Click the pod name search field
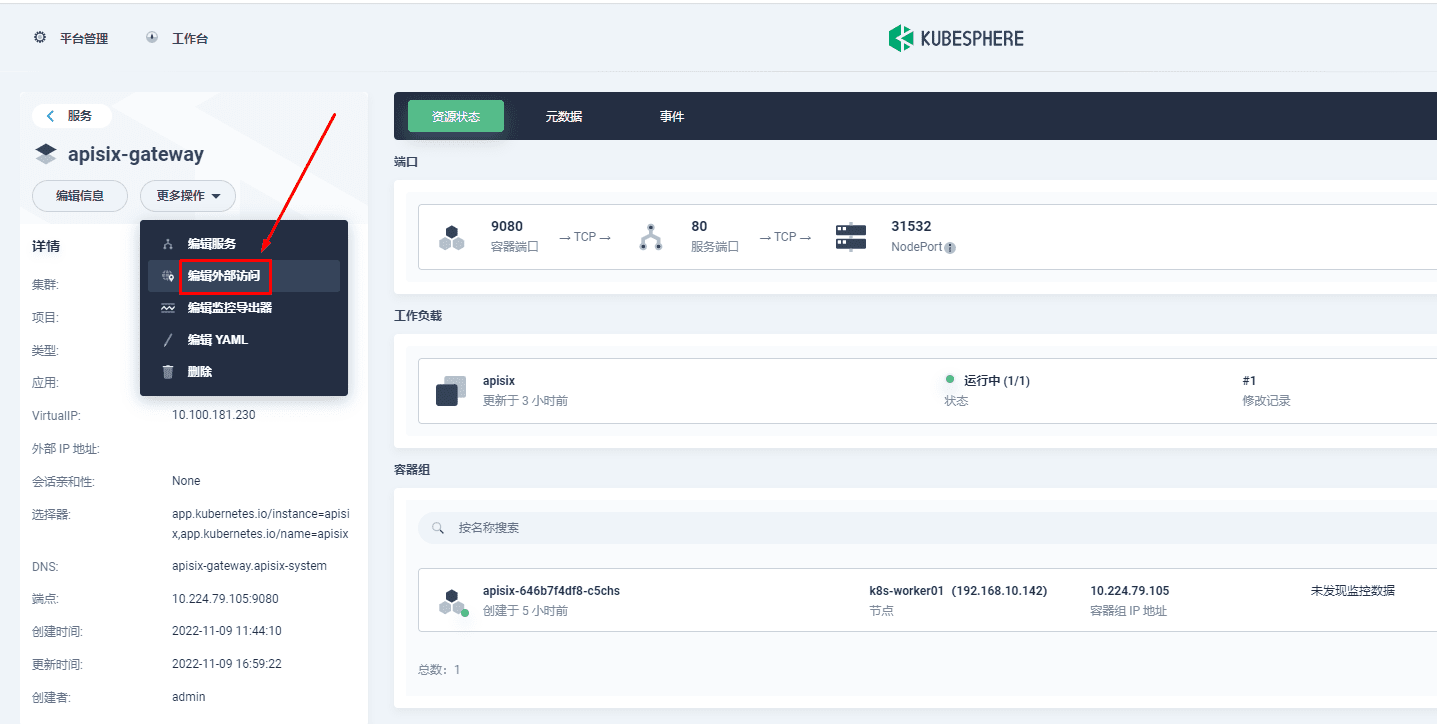This screenshot has width=1437, height=724. [927, 527]
